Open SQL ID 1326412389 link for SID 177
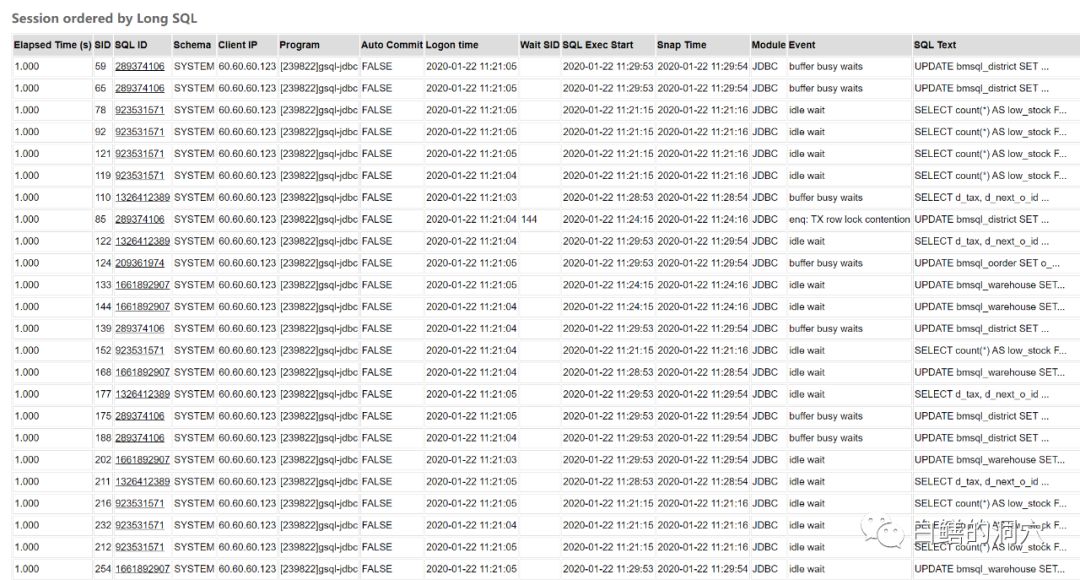1080x580 pixels. (142, 395)
